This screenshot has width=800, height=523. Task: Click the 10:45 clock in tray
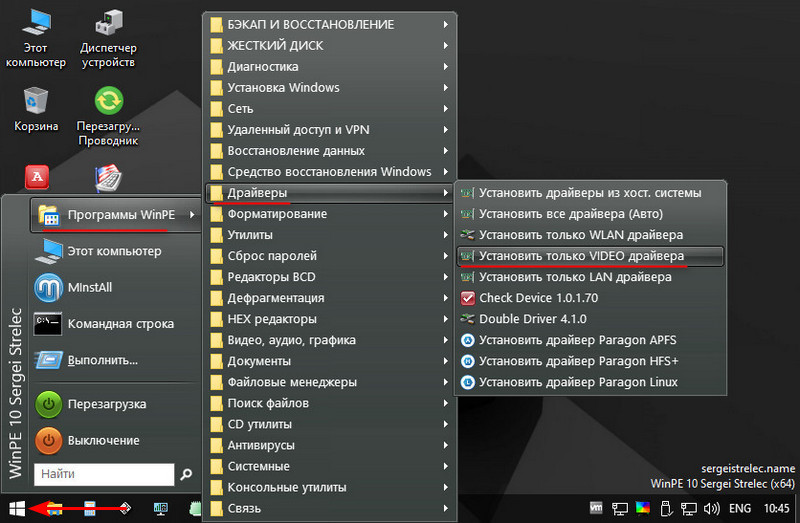point(776,509)
